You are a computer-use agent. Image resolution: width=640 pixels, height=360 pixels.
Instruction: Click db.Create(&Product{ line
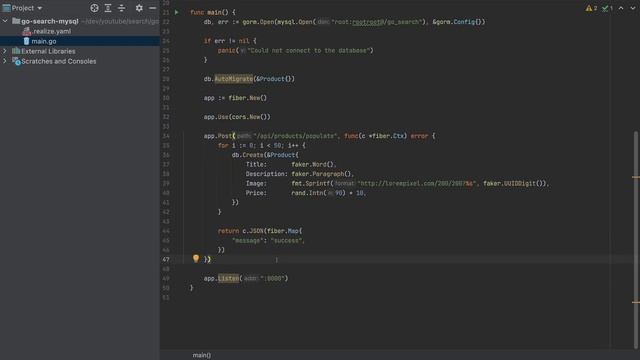tap(265, 155)
